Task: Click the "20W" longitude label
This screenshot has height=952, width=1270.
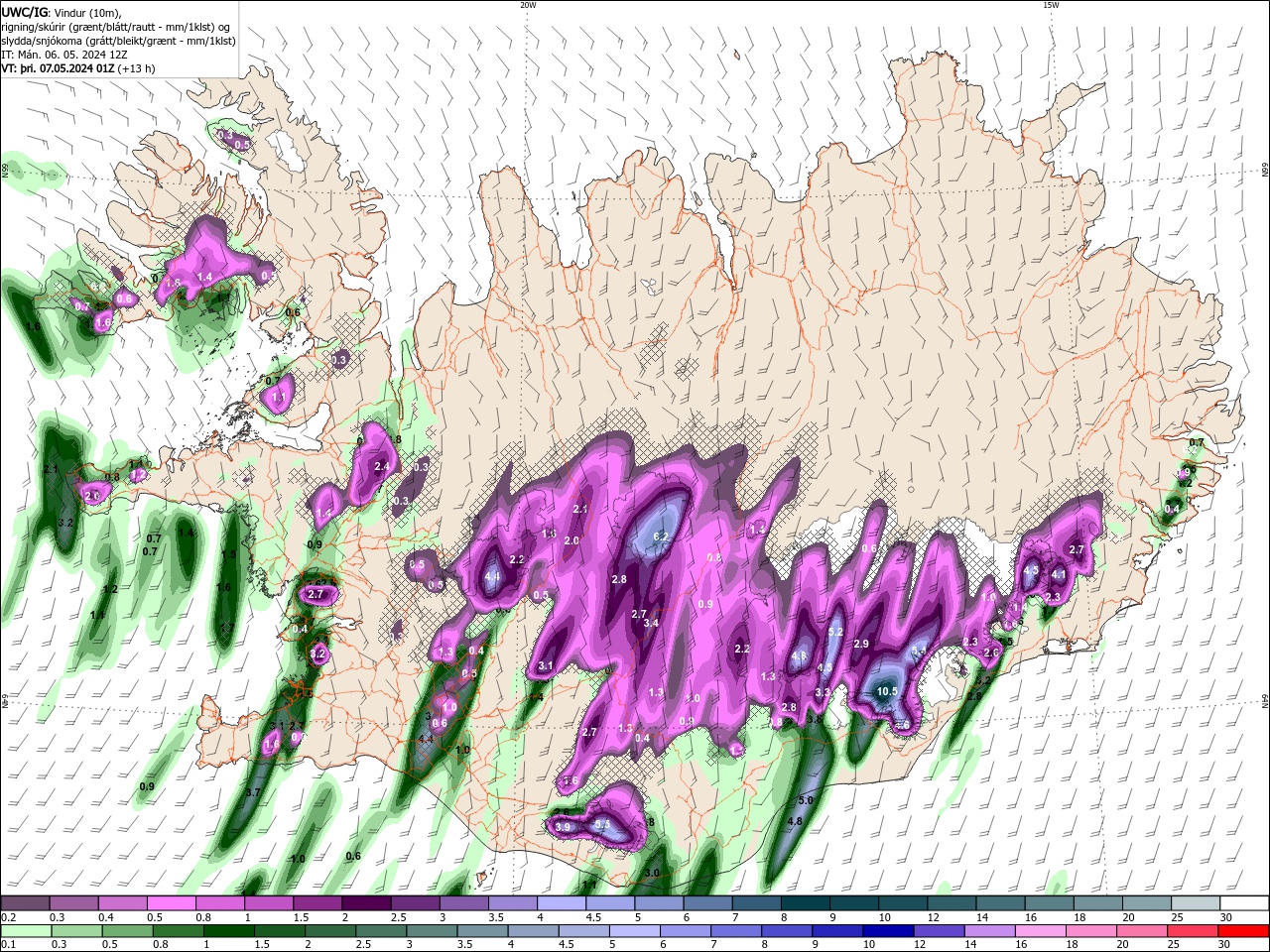Action: [528, 5]
